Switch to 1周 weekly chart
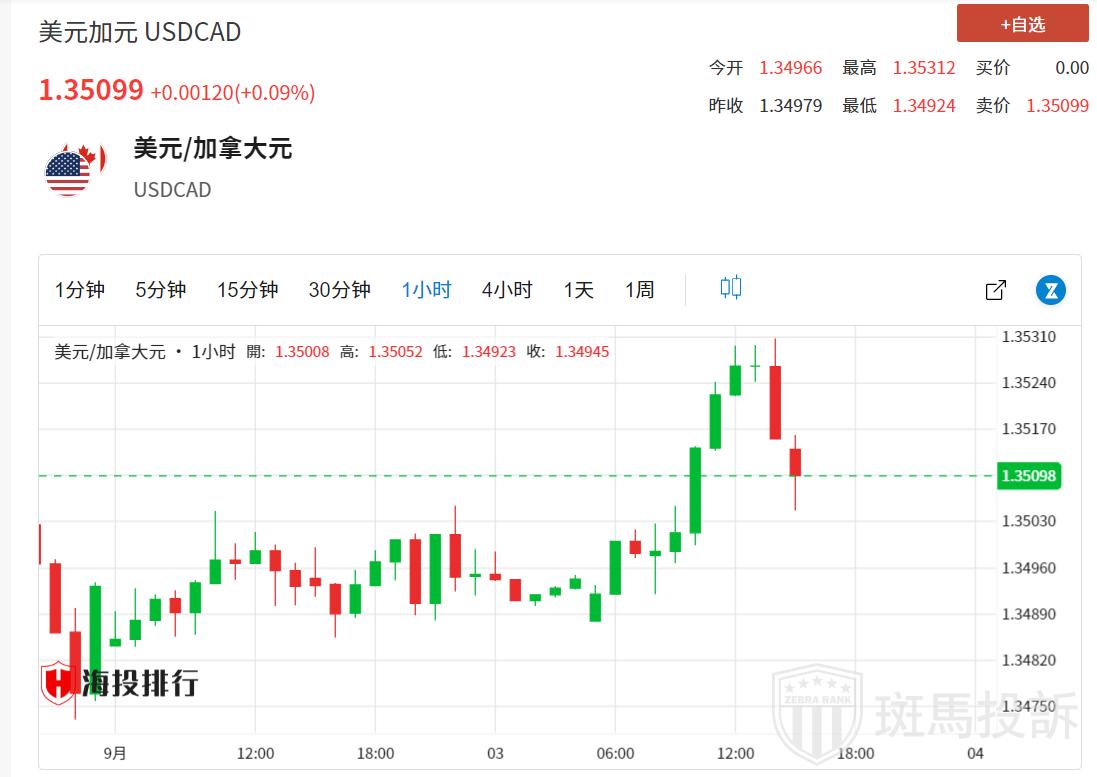The width and height of the screenshot is (1097, 777). [x=639, y=290]
